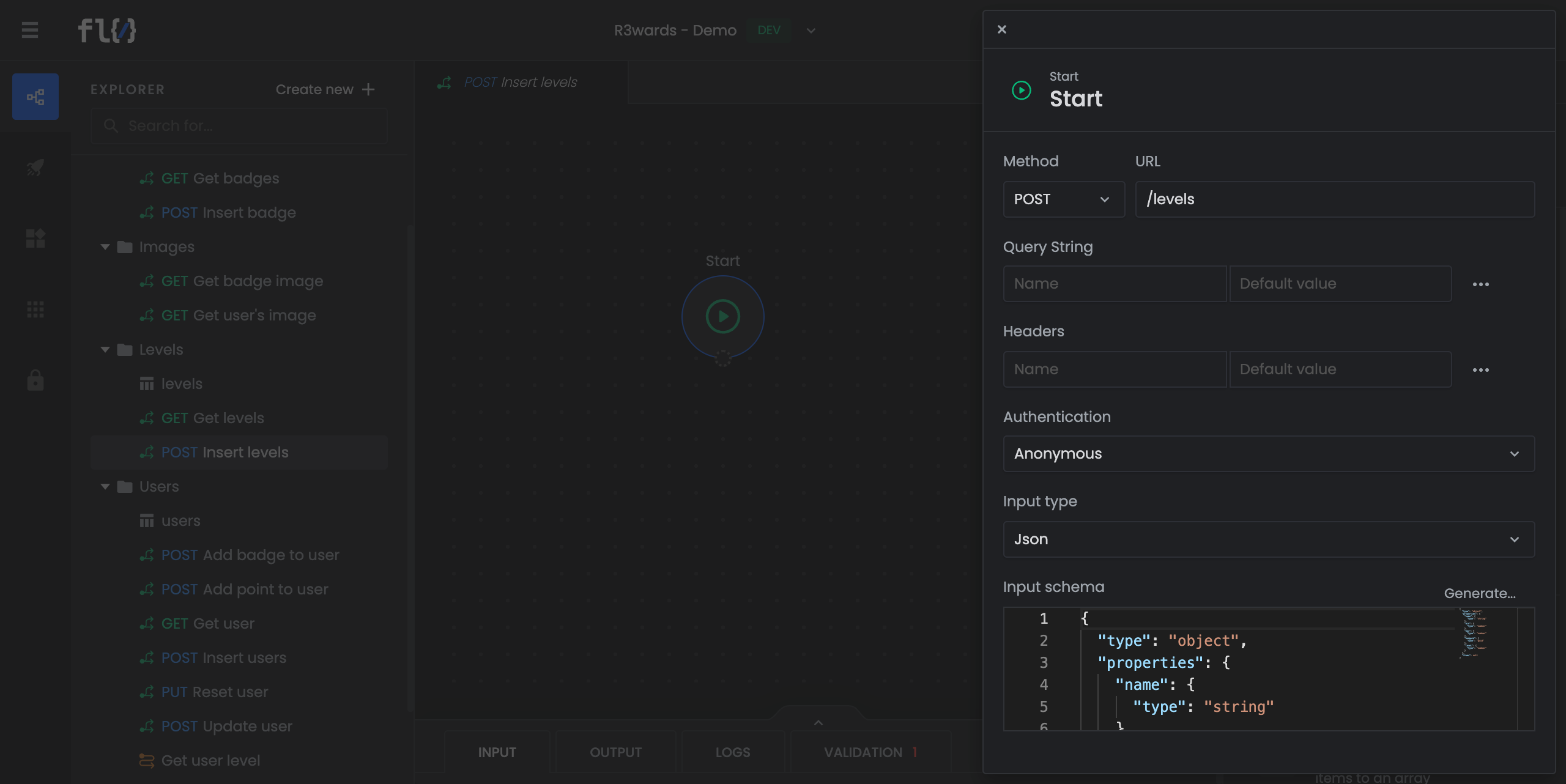This screenshot has width=1566, height=784.
Task: Switch to the VALIDATION tab
Action: point(871,752)
